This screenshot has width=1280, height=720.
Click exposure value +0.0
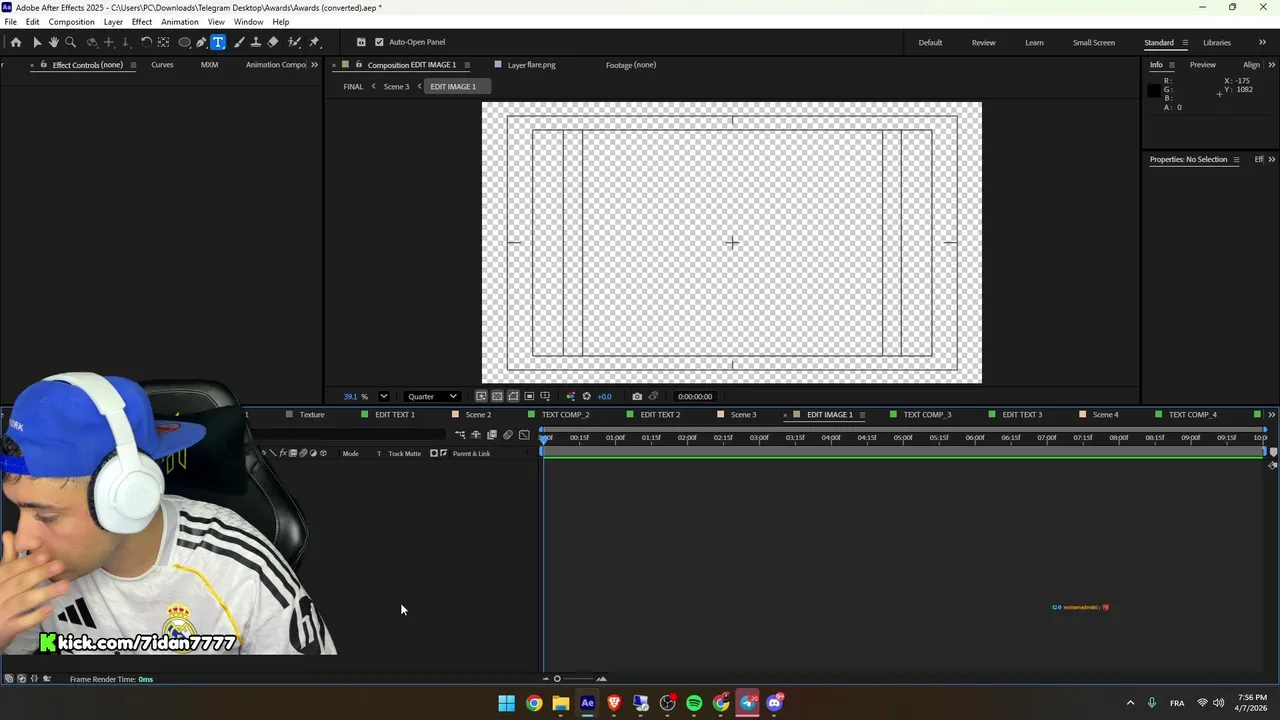pyautogui.click(x=604, y=396)
